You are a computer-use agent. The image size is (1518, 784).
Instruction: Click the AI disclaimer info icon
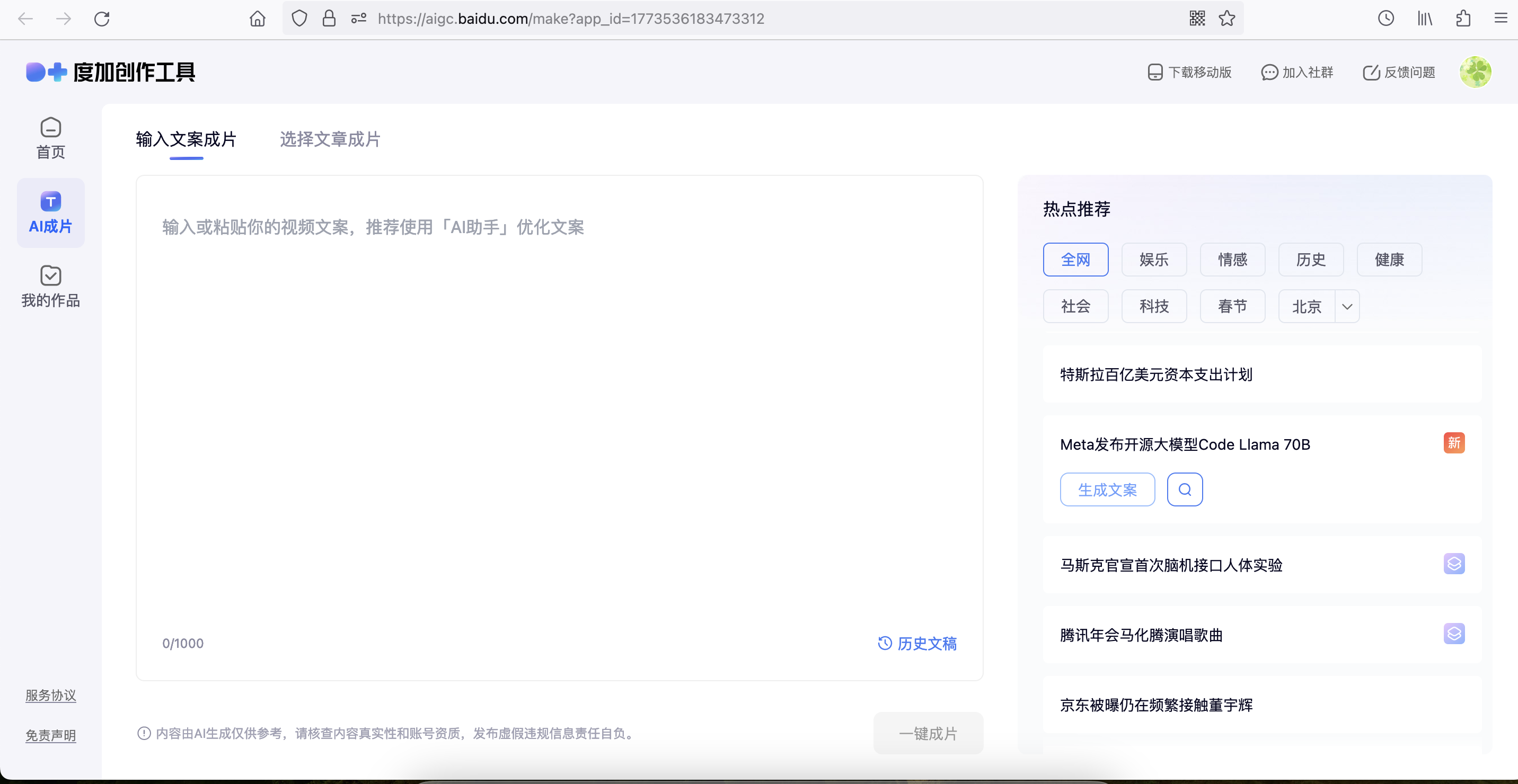coord(144,733)
